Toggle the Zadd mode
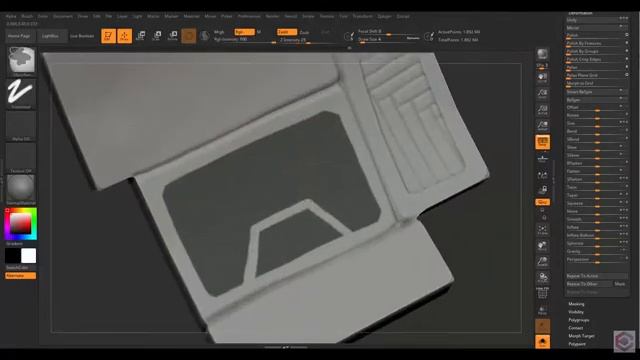The width and height of the screenshot is (640, 360). (287, 32)
